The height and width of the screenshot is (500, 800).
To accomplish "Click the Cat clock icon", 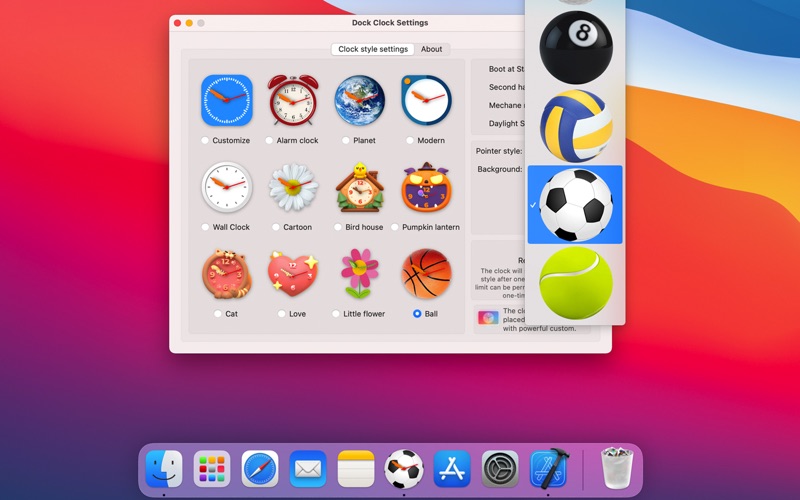I will point(227,273).
